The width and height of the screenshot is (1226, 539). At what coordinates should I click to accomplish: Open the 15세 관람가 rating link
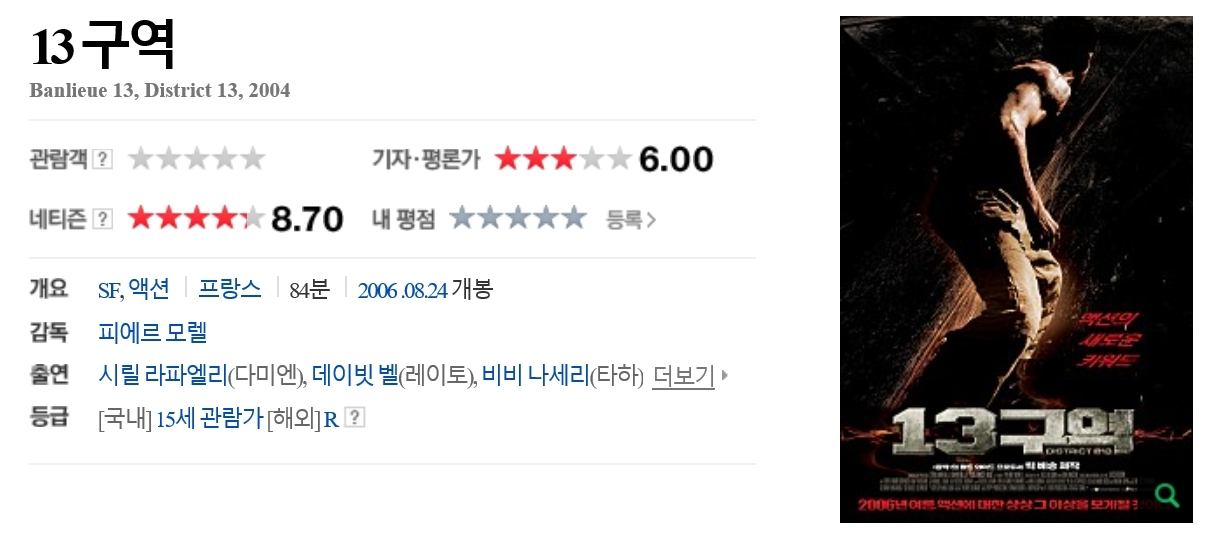209,418
